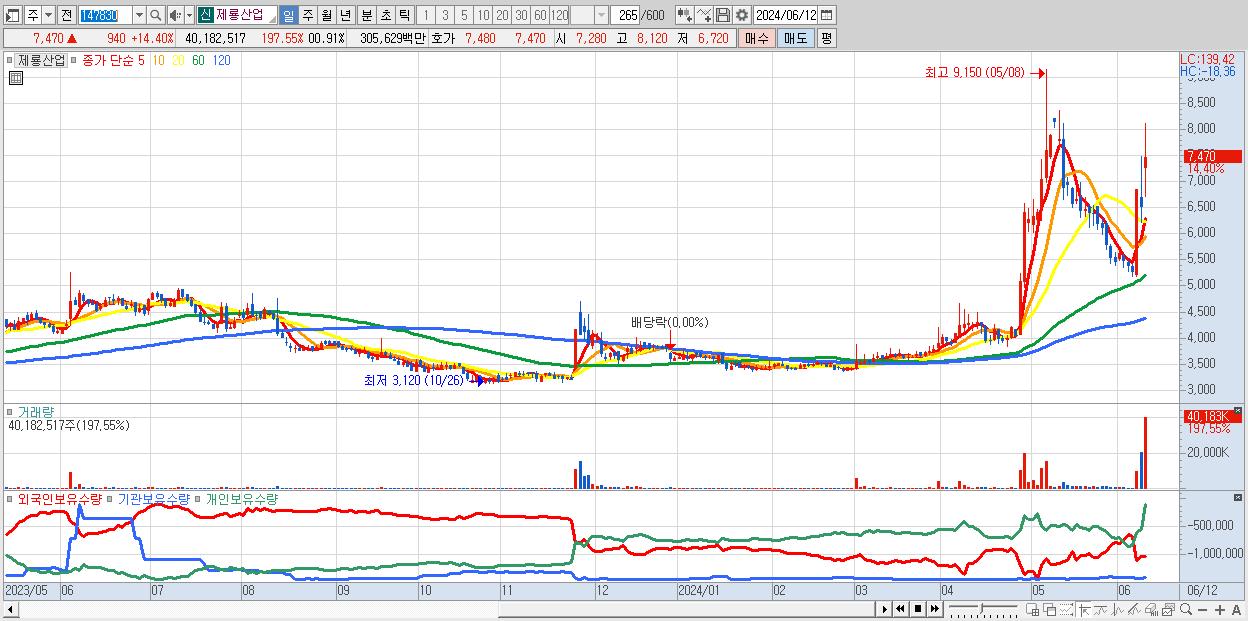This screenshot has height=621, width=1248.
Task: Select the 120 interval button
Action: tap(559, 15)
